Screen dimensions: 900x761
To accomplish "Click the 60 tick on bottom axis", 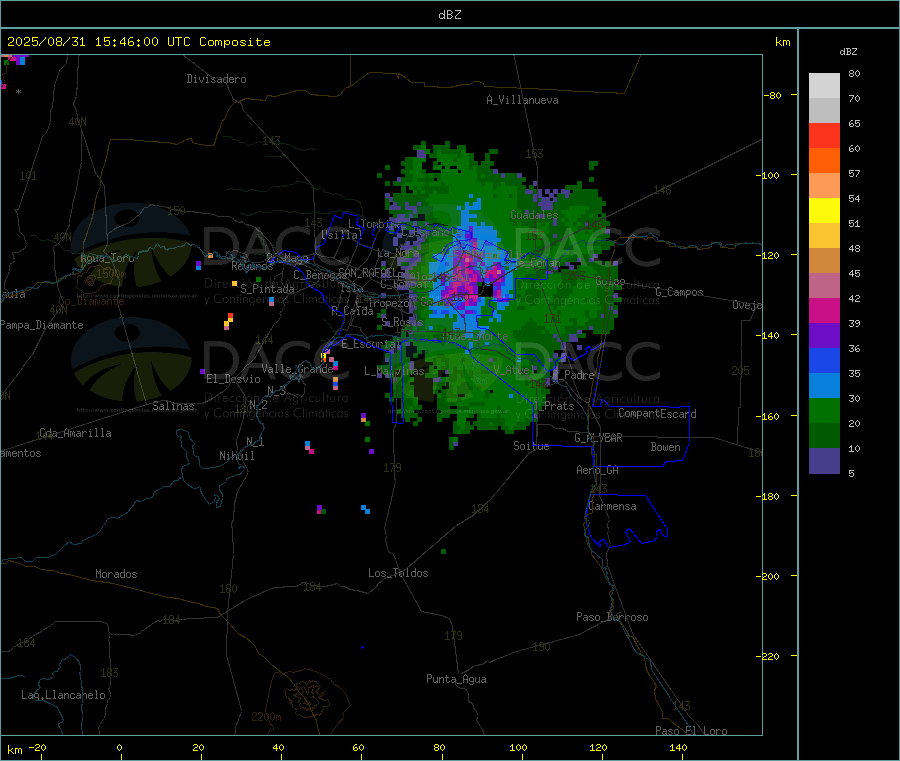I will pos(359,748).
